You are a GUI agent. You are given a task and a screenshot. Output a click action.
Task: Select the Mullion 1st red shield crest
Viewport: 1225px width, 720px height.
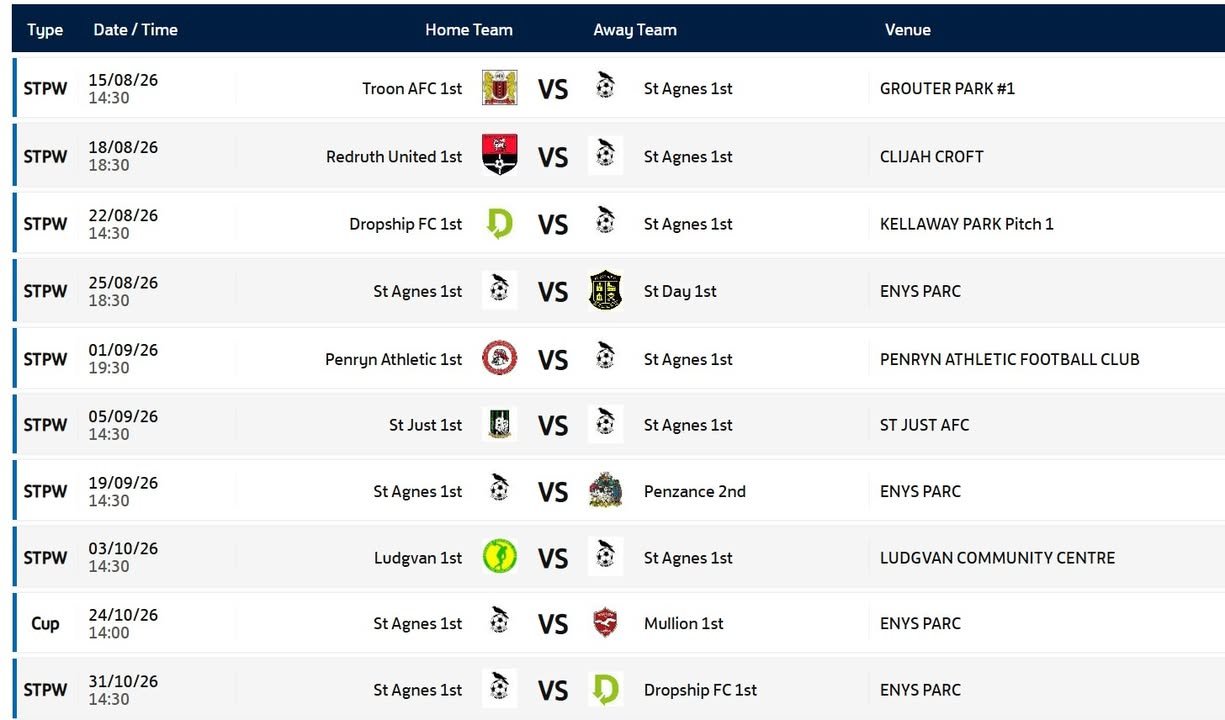[x=605, y=623]
